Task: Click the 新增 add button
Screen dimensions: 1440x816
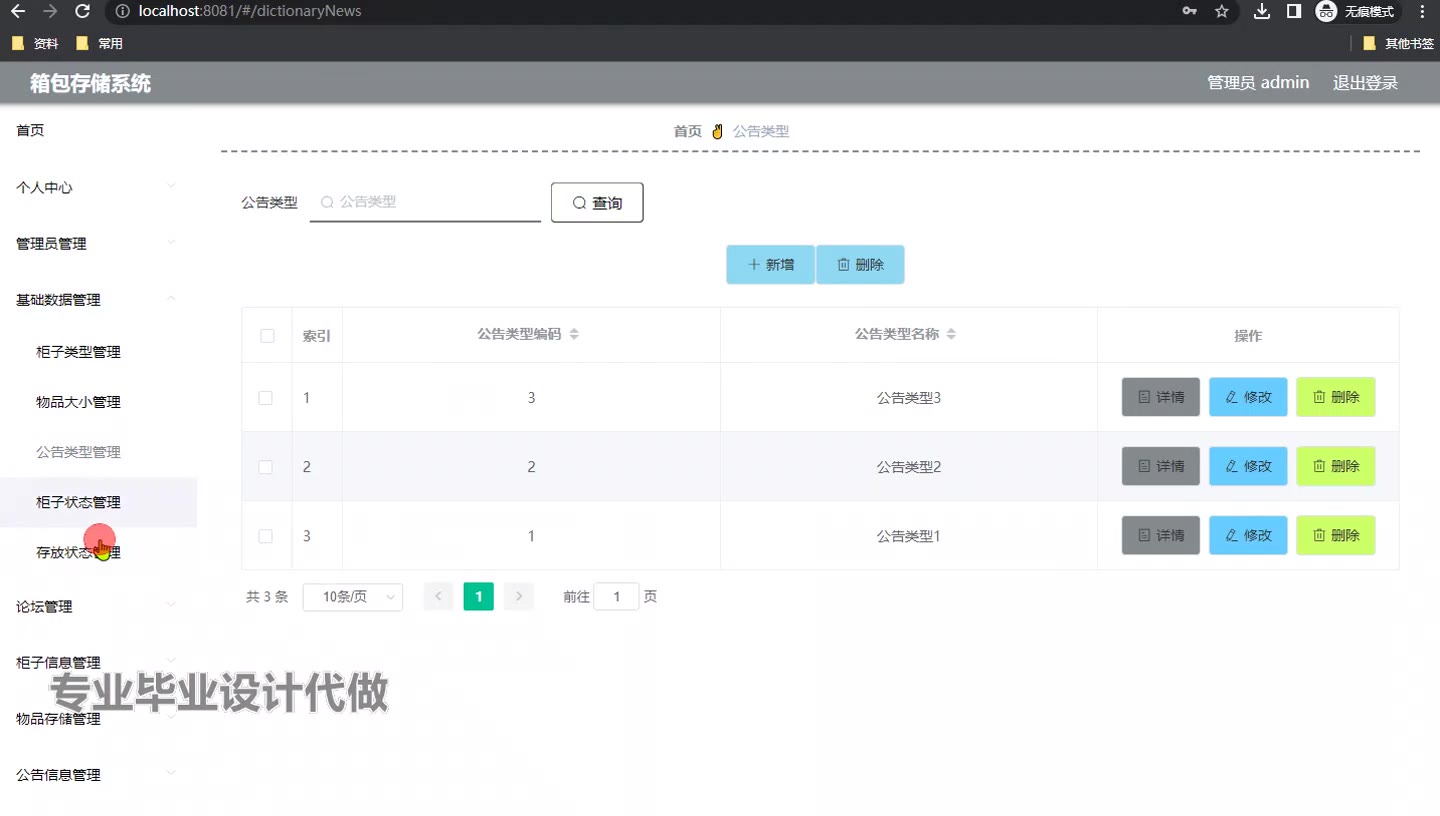Action: [770, 265]
